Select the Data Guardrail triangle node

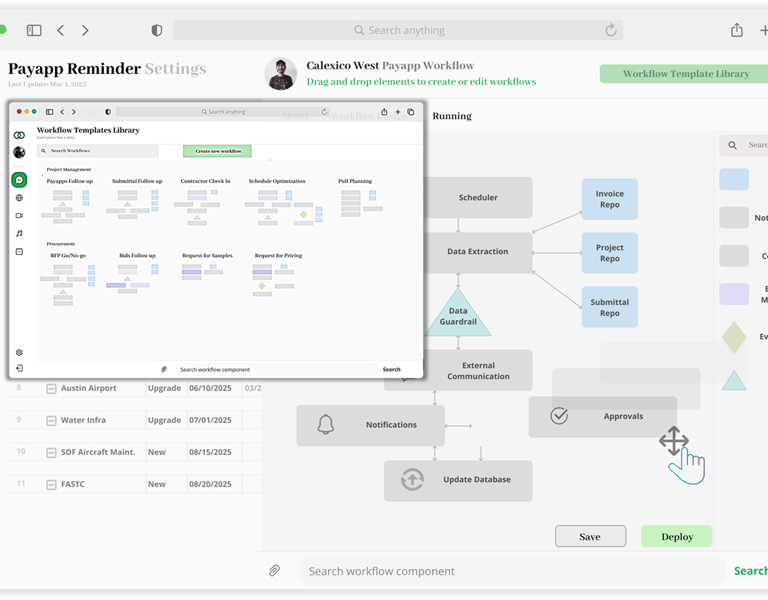pos(458,315)
